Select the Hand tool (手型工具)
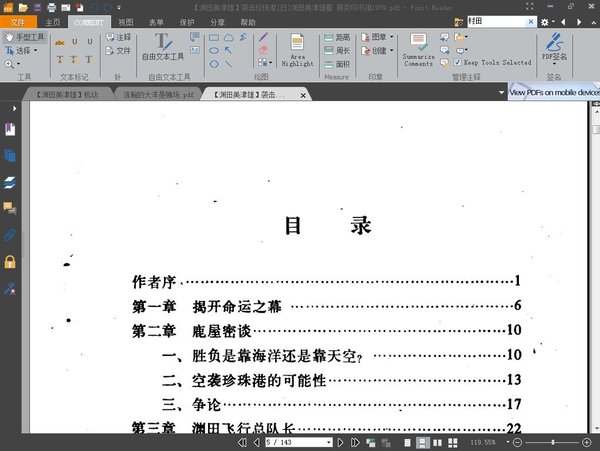The width and height of the screenshot is (600, 451). coord(24,37)
